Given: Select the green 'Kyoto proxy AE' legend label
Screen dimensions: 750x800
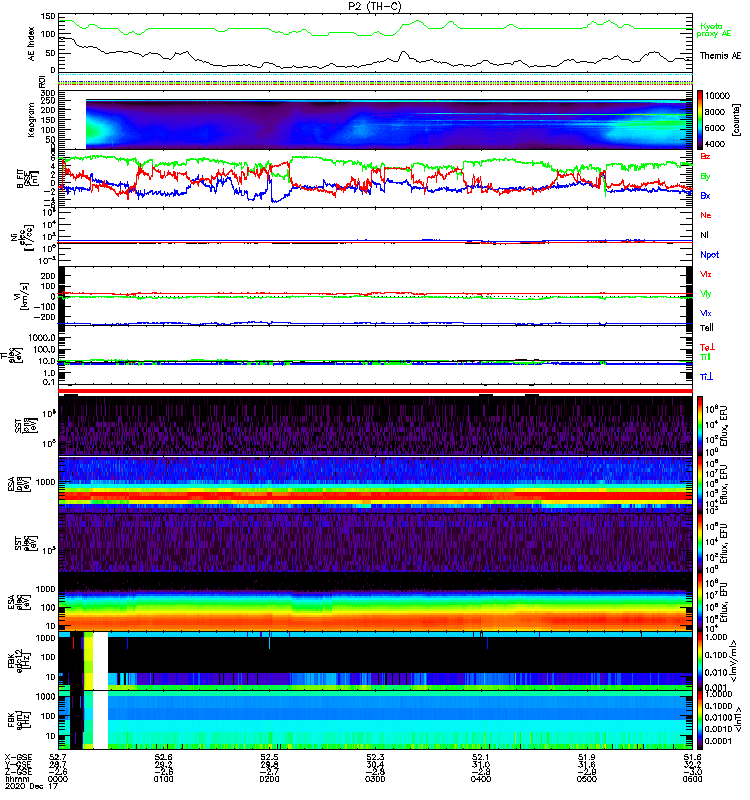Looking at the screenshot, I should (x=713, y=30).
